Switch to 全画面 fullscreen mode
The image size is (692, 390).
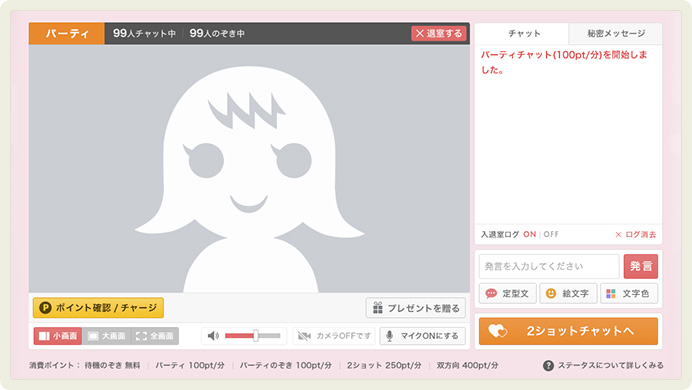155,336
